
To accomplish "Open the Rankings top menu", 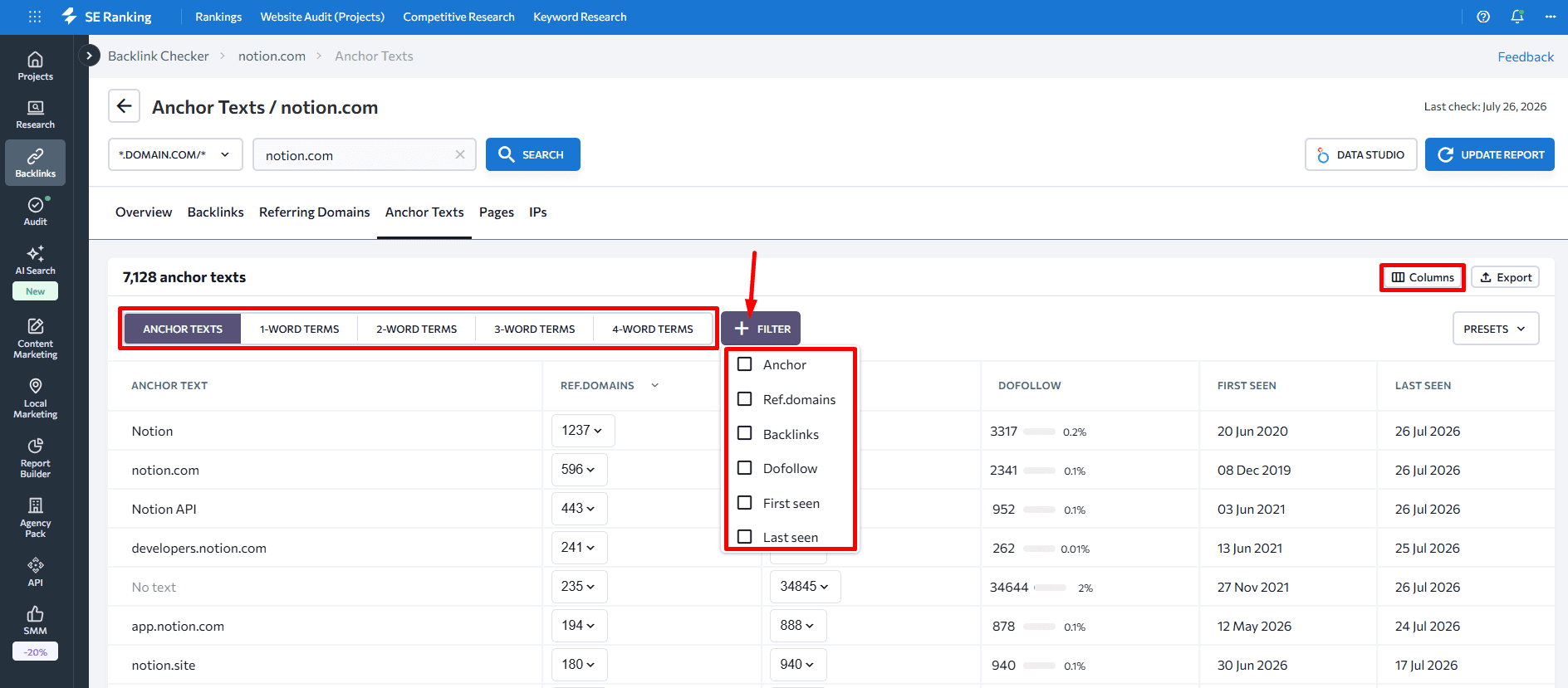I will click(x=218, y=17).
